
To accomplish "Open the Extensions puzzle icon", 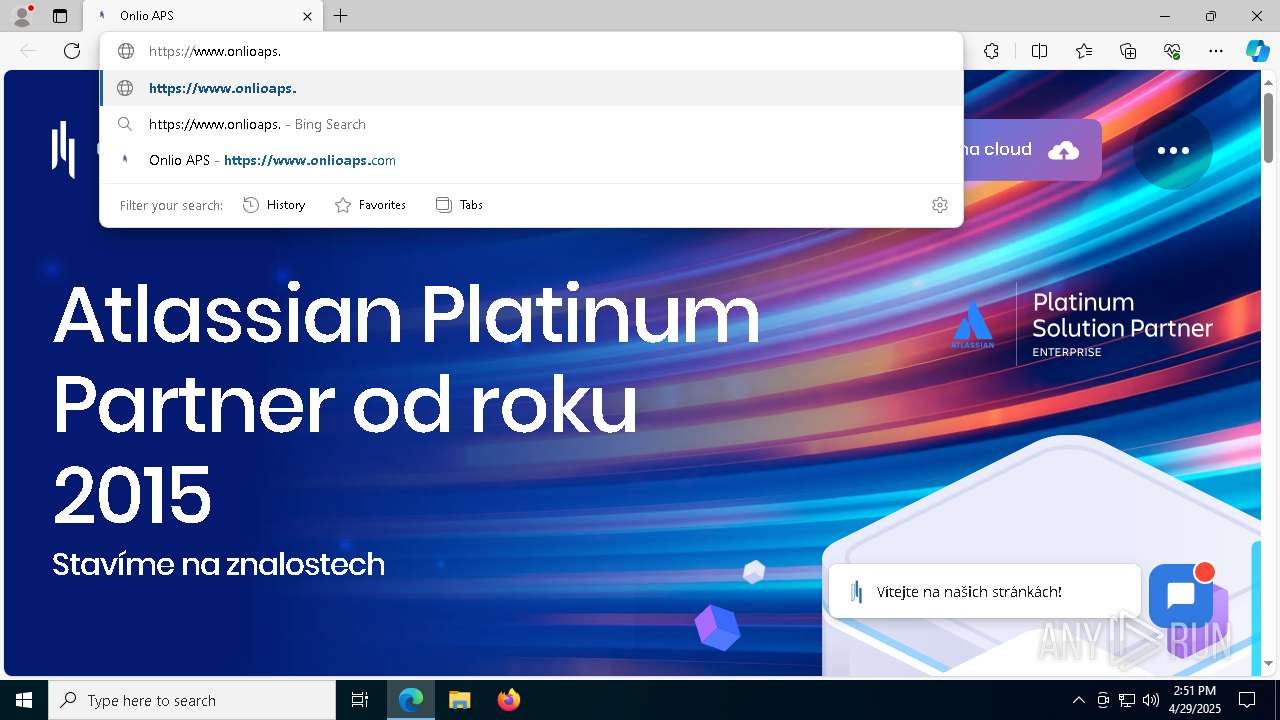I will click(x=991, y=51).
